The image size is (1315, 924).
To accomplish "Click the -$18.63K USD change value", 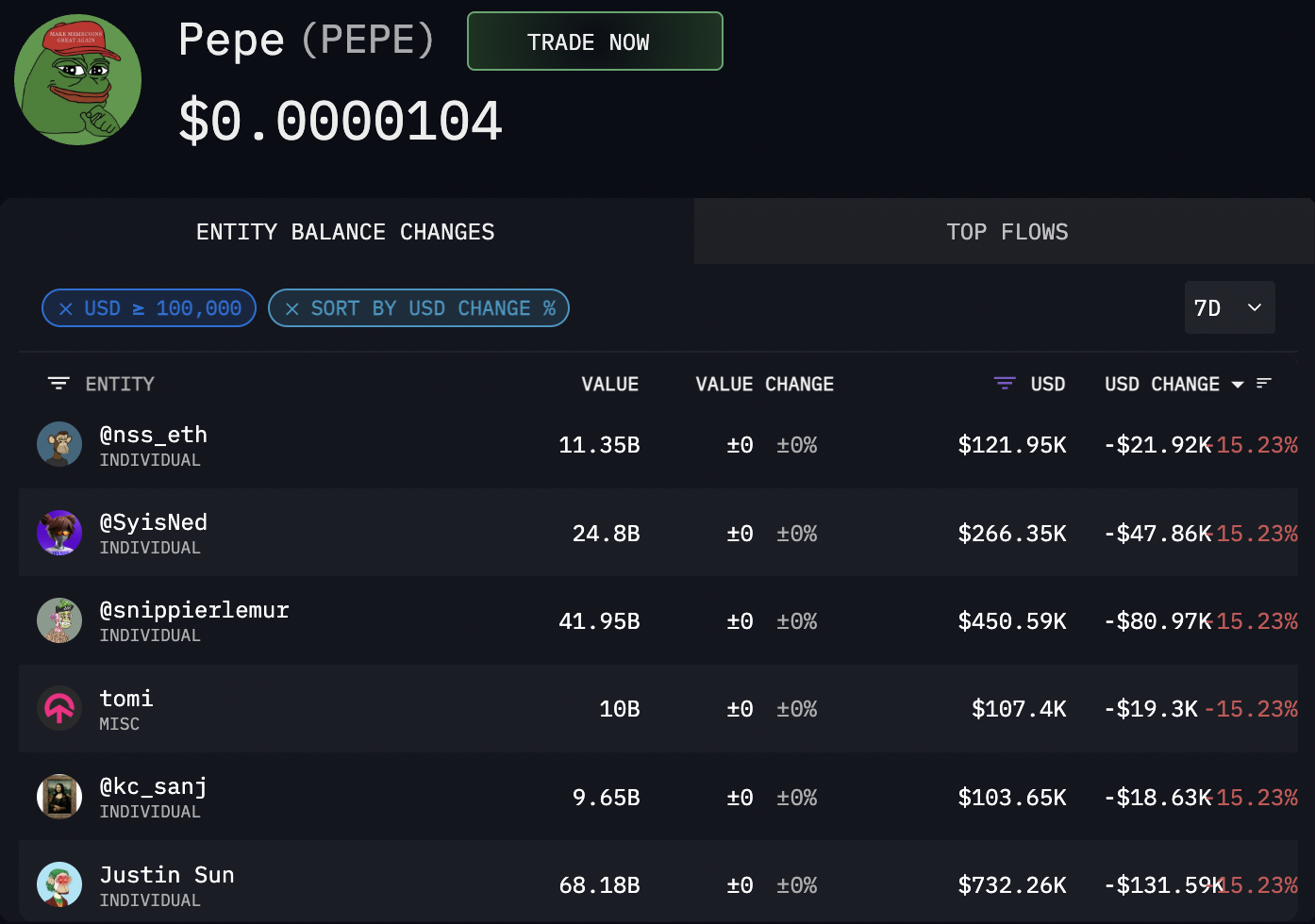I will click(1157, 798).
